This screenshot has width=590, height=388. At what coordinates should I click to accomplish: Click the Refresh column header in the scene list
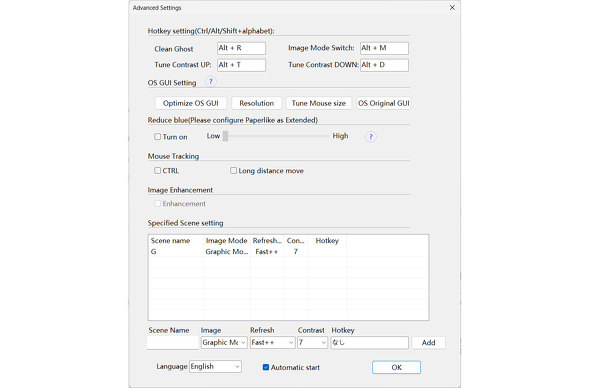[267, 241]
